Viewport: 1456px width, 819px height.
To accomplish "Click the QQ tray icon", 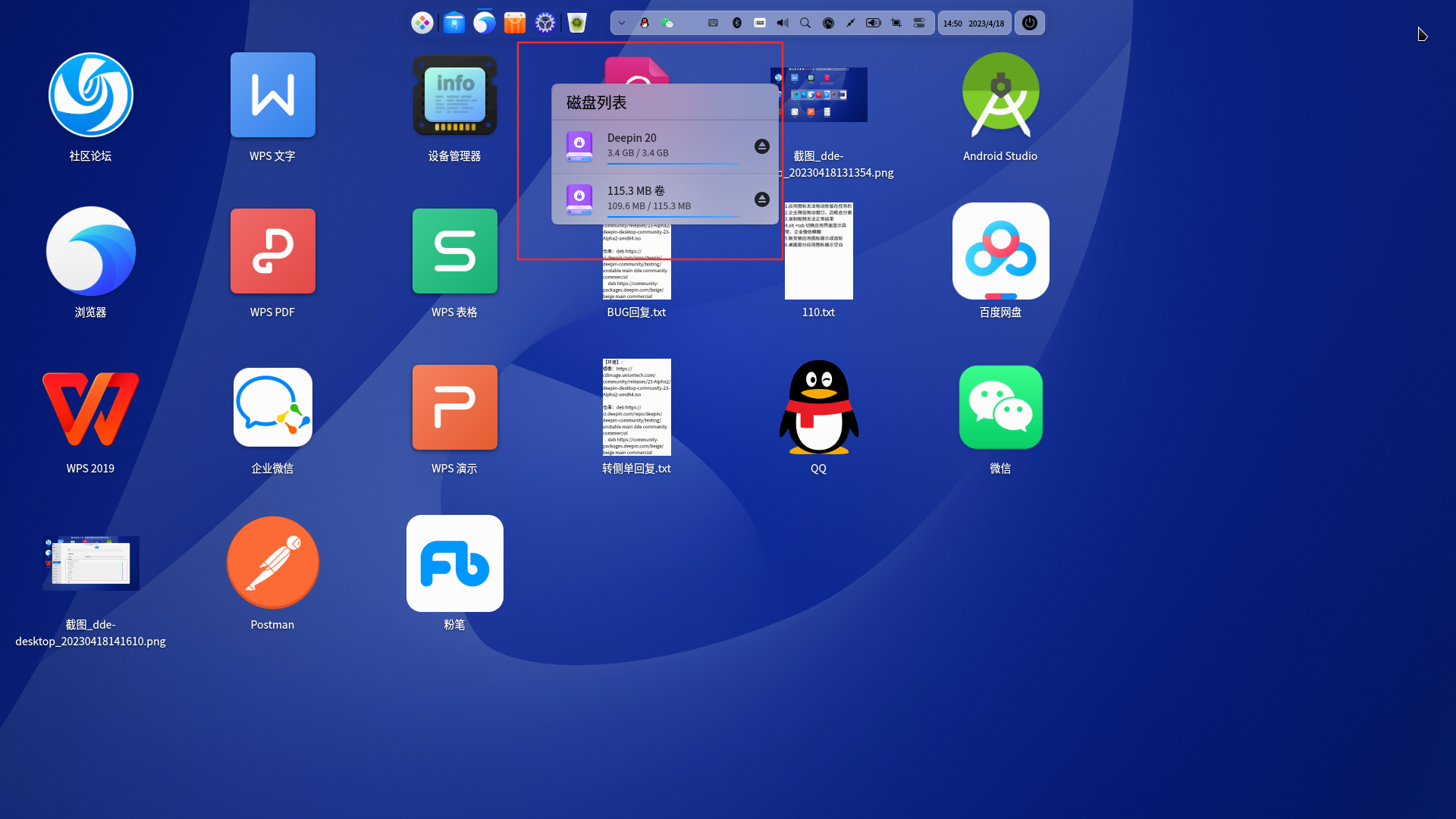I will 645,23.
